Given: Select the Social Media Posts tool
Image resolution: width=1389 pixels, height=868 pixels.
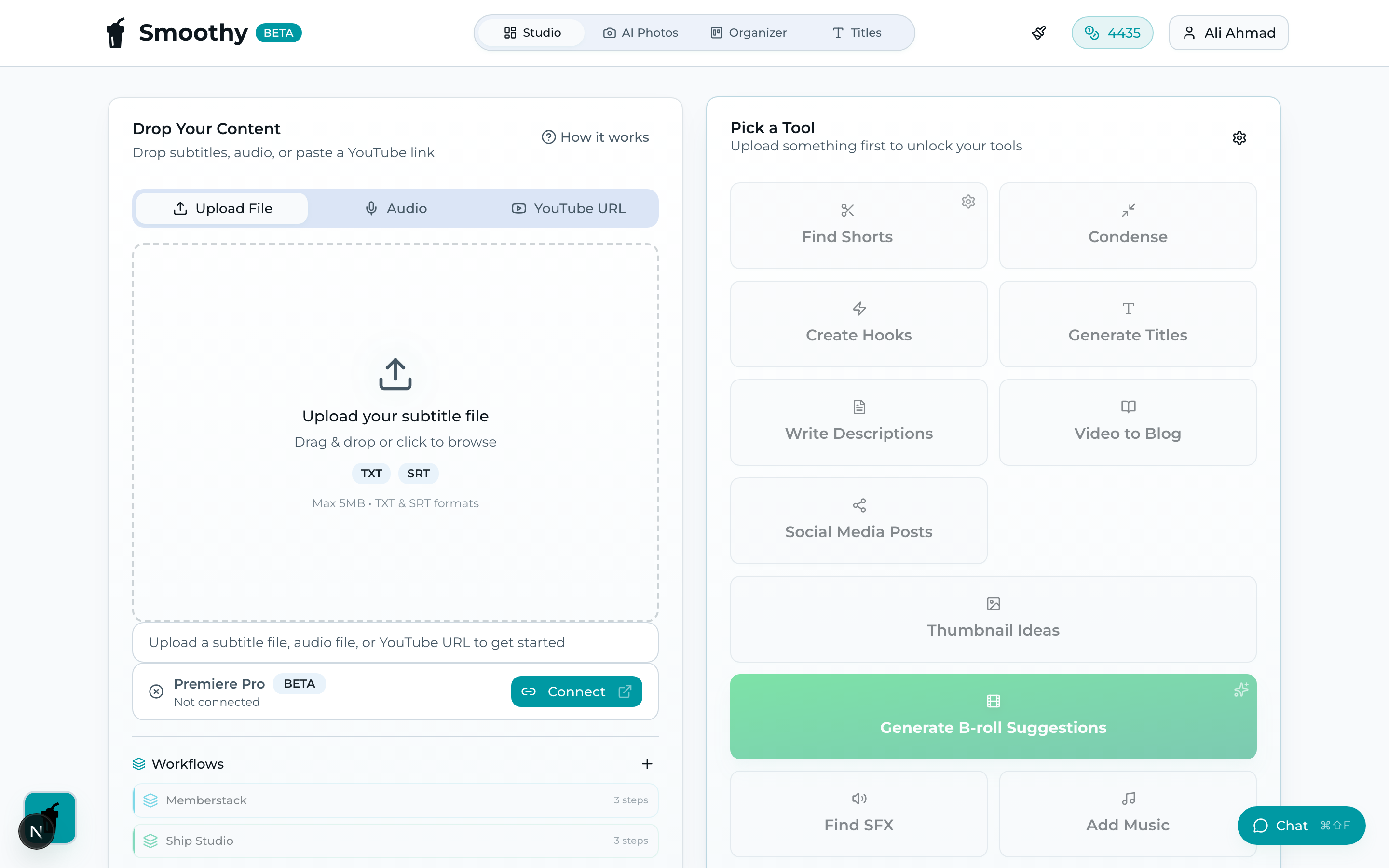Looking at the screenshot, I should [858, 521].
